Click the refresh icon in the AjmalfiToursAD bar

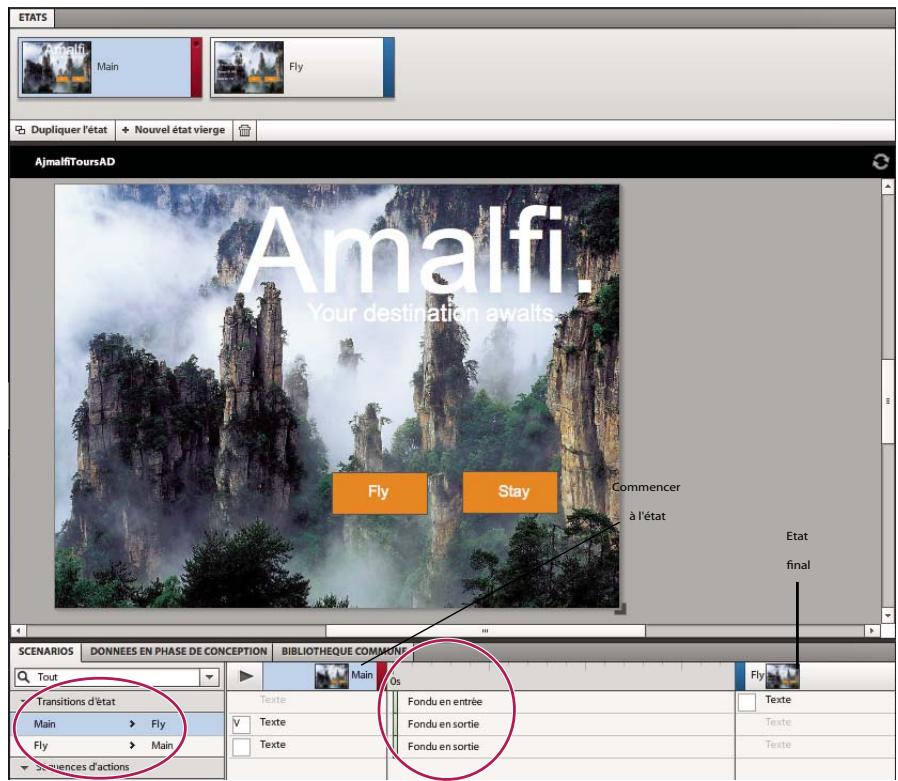(880, 161)
